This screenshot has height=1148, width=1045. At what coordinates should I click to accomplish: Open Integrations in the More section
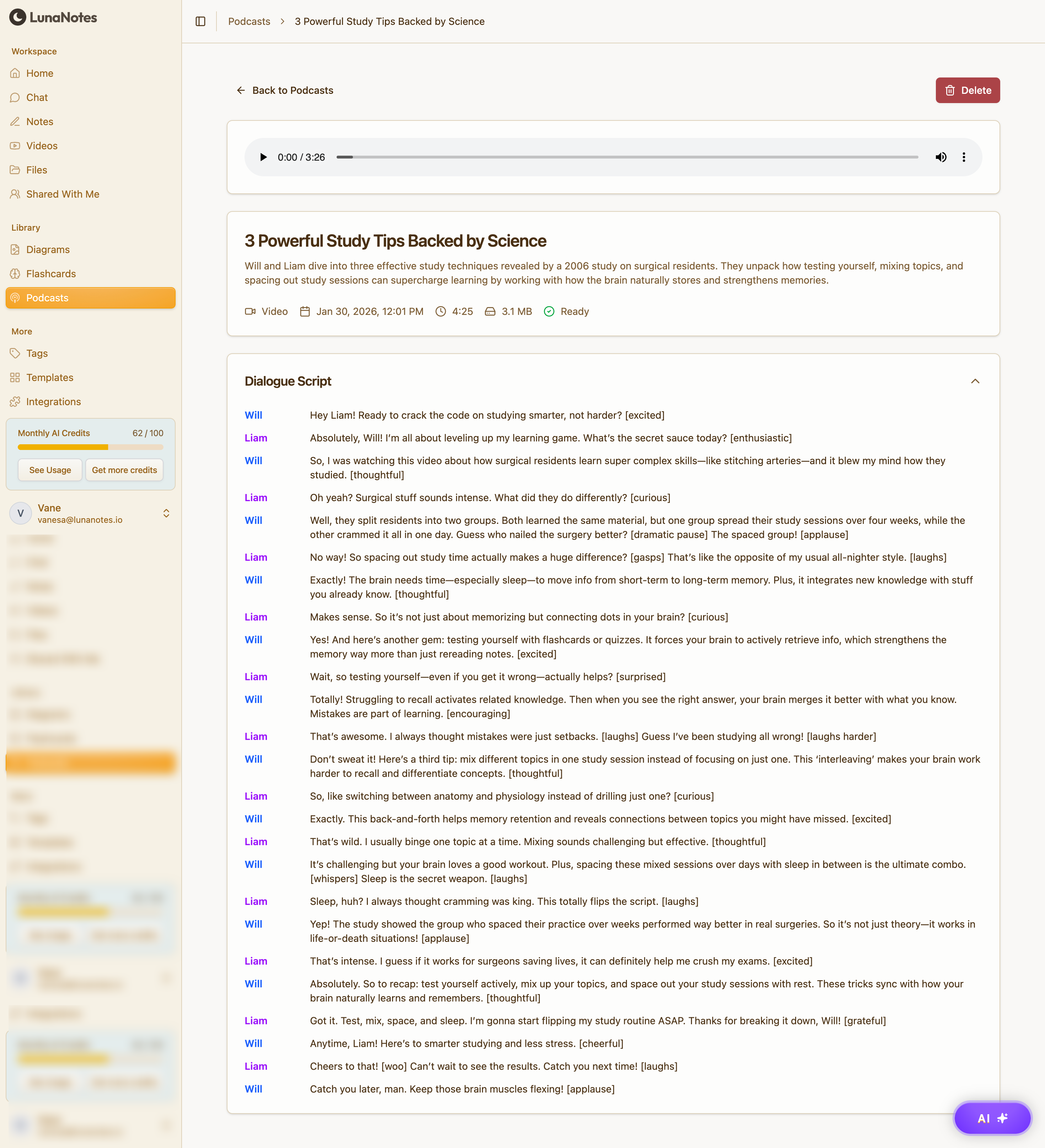coord(54,402)
